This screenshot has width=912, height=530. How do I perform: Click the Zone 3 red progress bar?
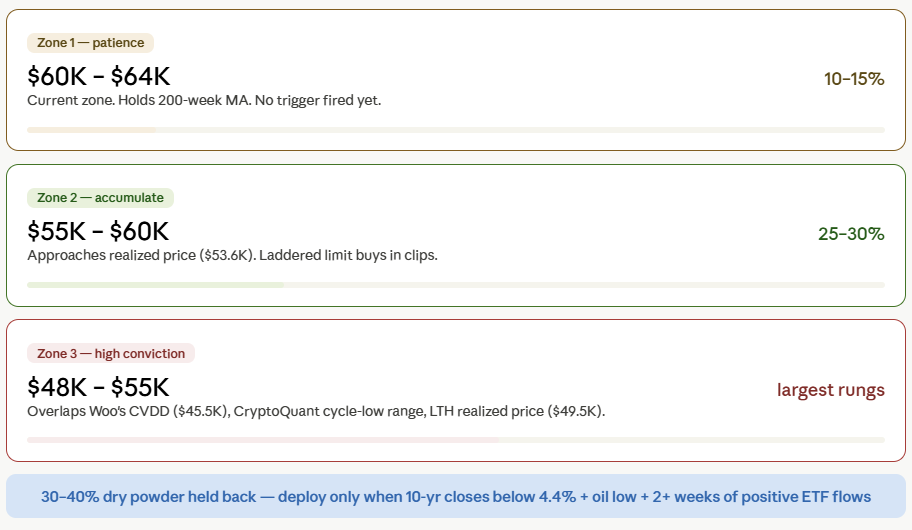tap(263, 440)
